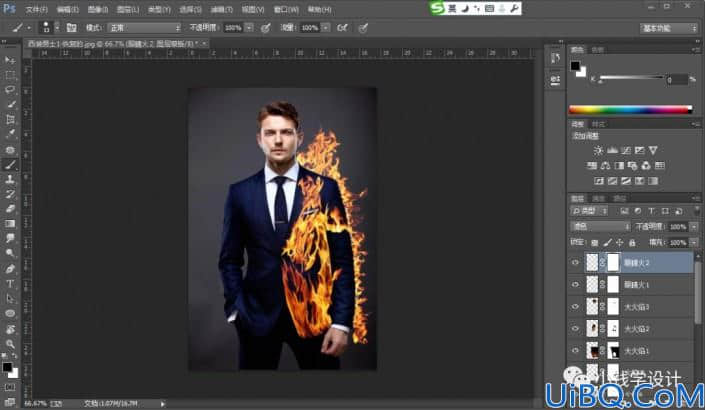
Task: Add a Hue/Saturation adjustment layer
Action: (x=592, y=165)
